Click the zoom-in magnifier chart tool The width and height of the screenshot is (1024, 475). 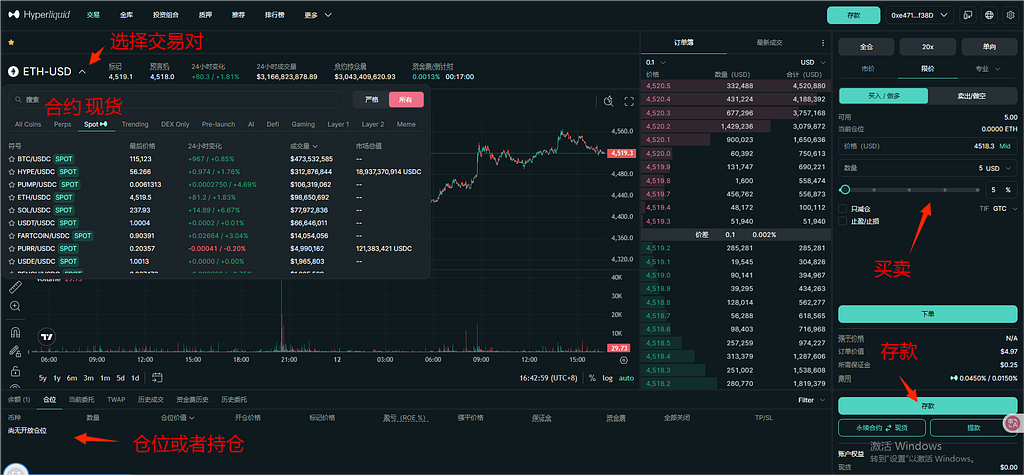click(15, 305)
